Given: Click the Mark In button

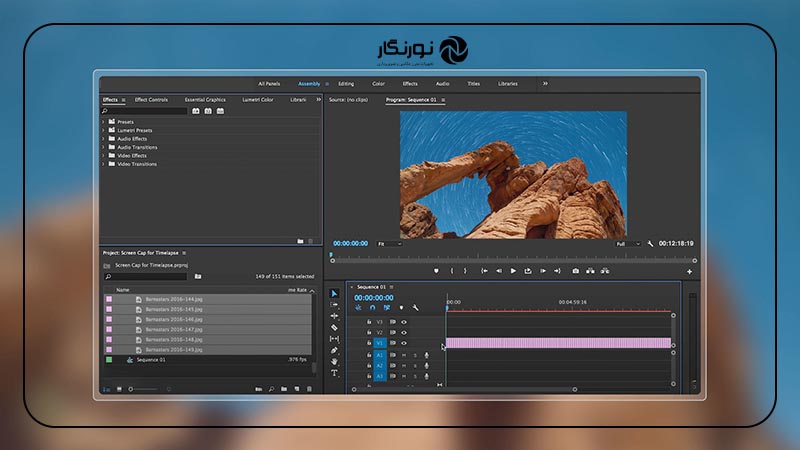Looking at the screenshot, I should [452, 271].
